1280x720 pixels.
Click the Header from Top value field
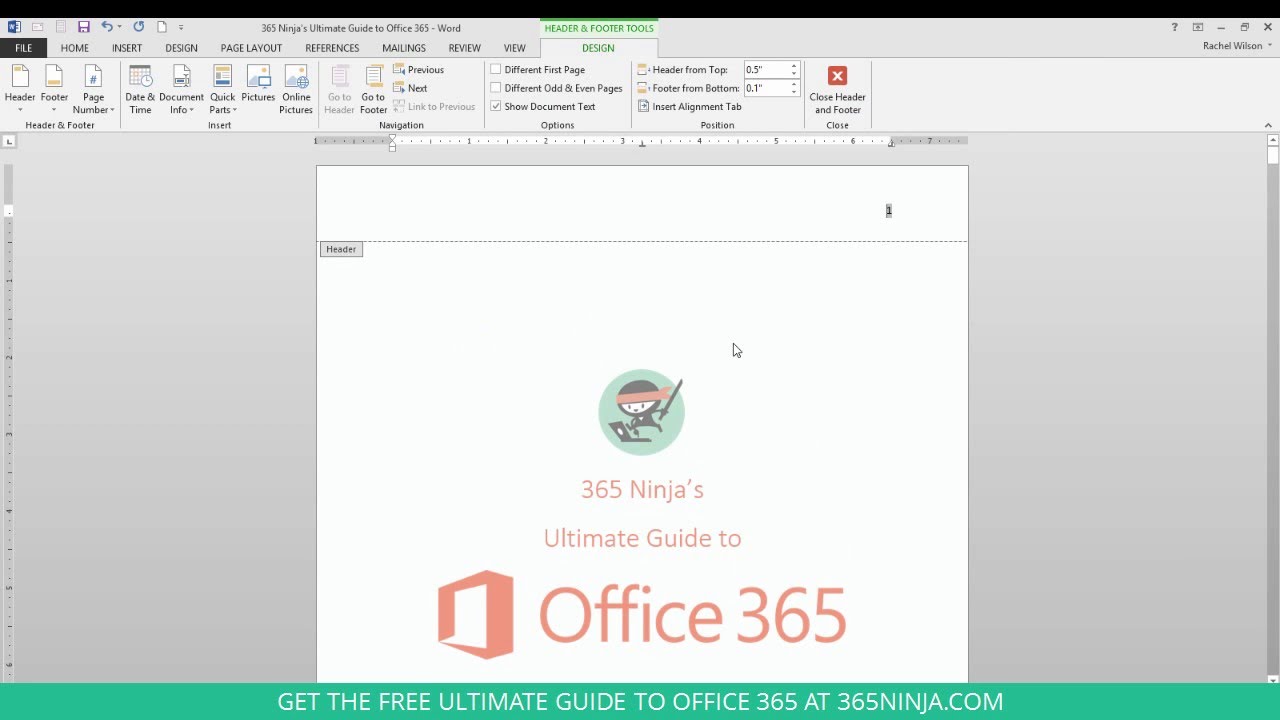coord(766,70)
